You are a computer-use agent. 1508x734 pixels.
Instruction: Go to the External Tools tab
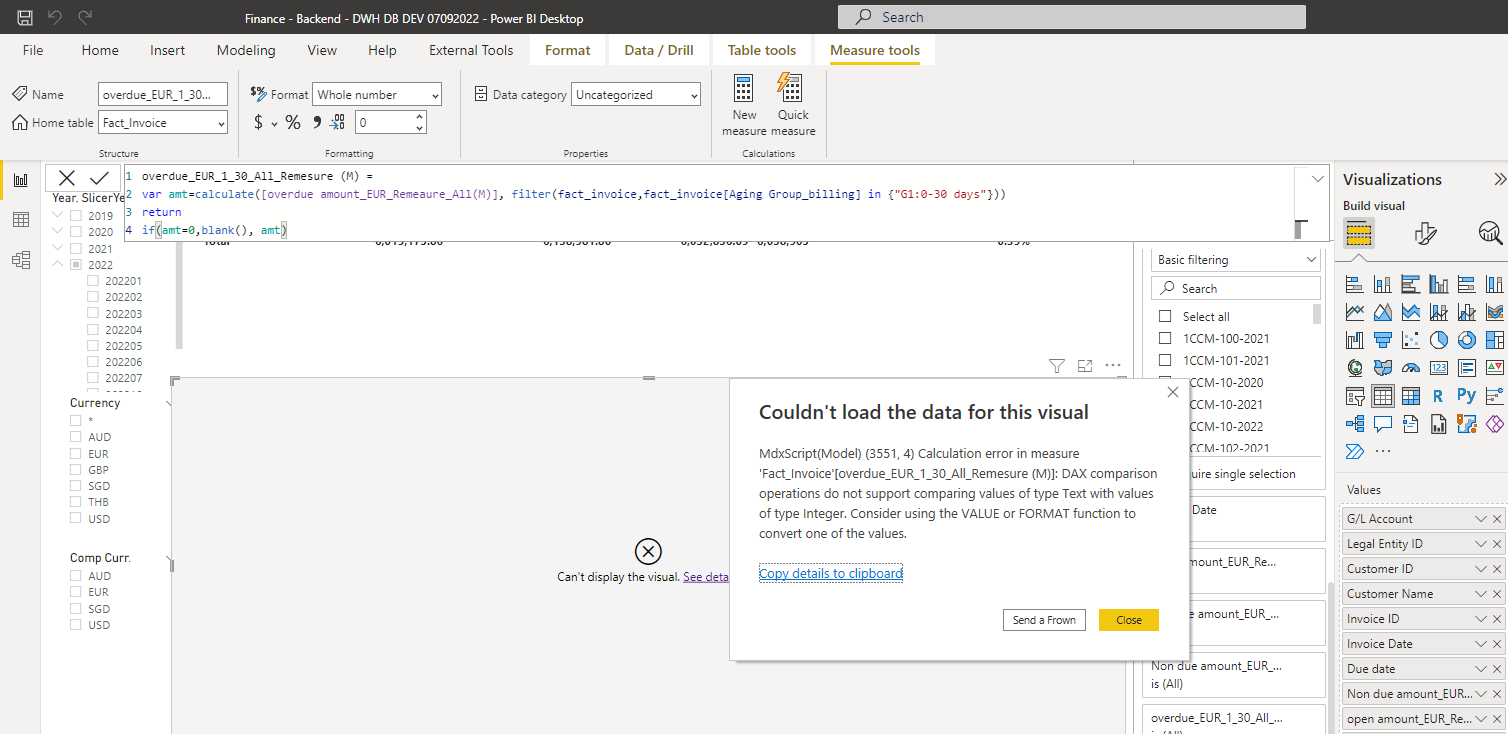tap(471, 50)
